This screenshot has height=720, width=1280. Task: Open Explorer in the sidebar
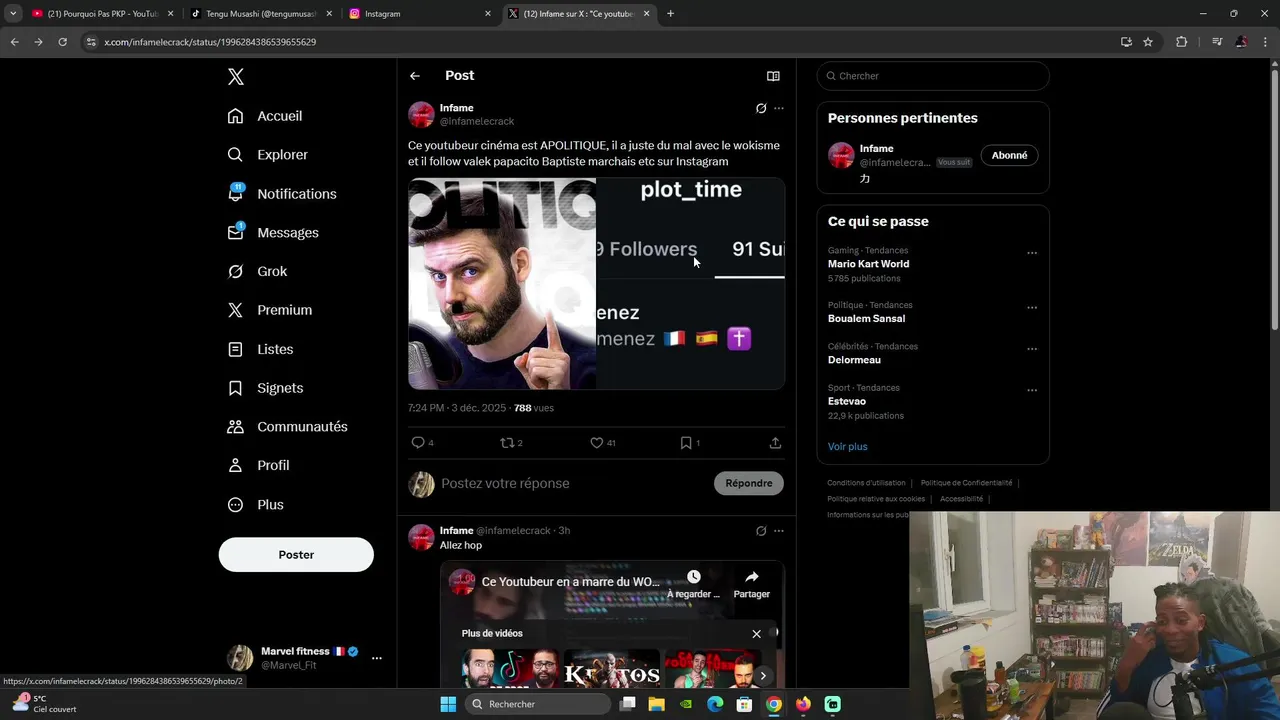pos(267,155)
